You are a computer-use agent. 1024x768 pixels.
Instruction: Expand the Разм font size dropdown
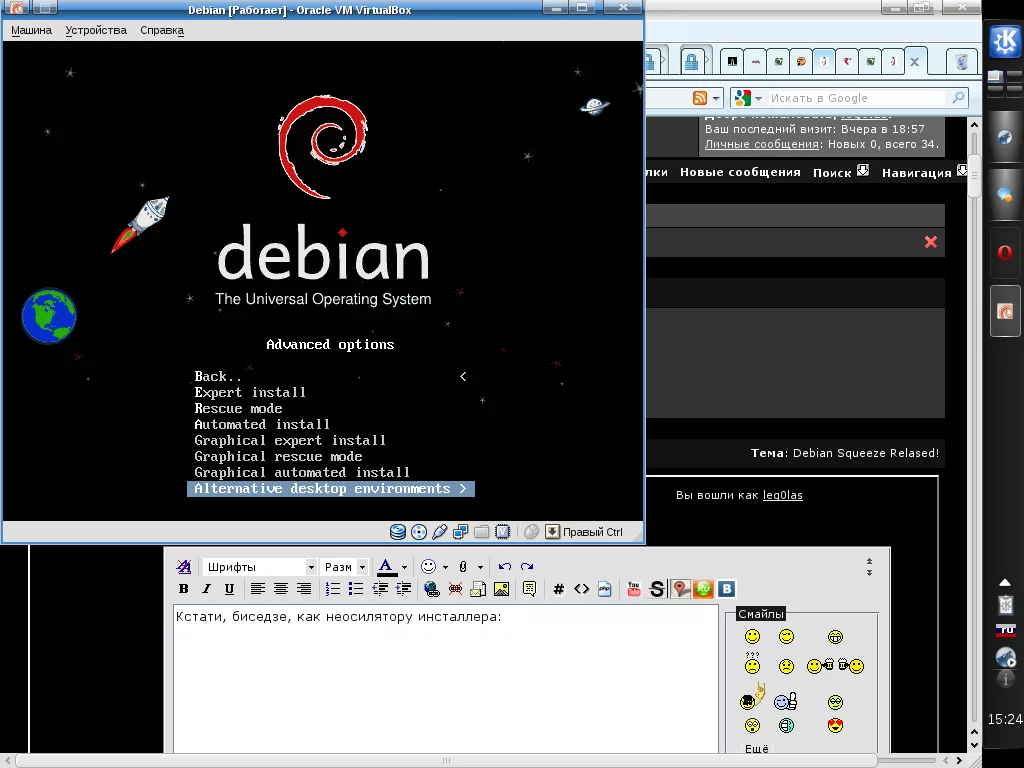tap(345, 567)
